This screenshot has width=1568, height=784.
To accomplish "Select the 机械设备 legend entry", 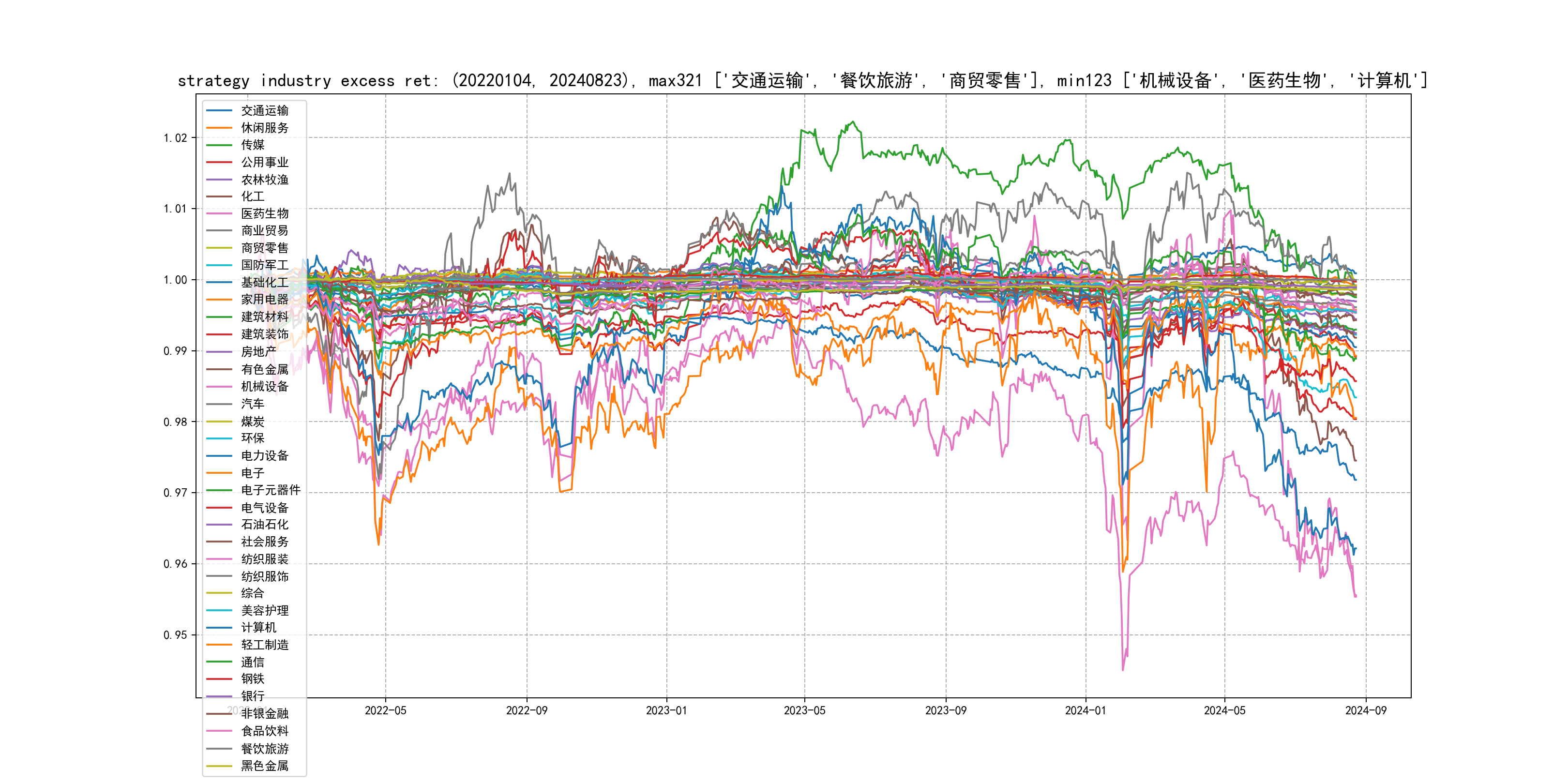I will point(264,387).
